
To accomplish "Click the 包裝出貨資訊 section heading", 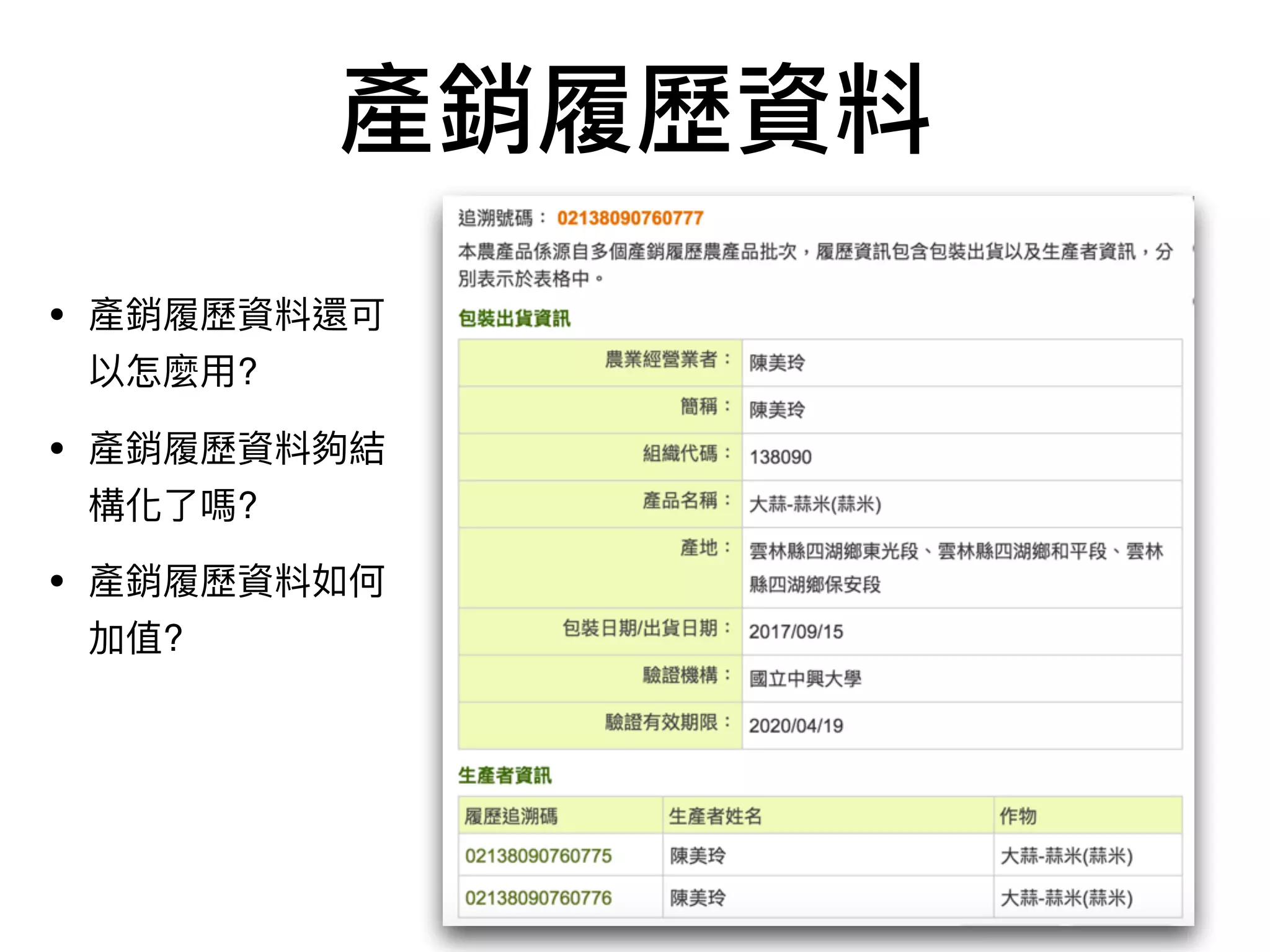I will click(x=514, y=319).
